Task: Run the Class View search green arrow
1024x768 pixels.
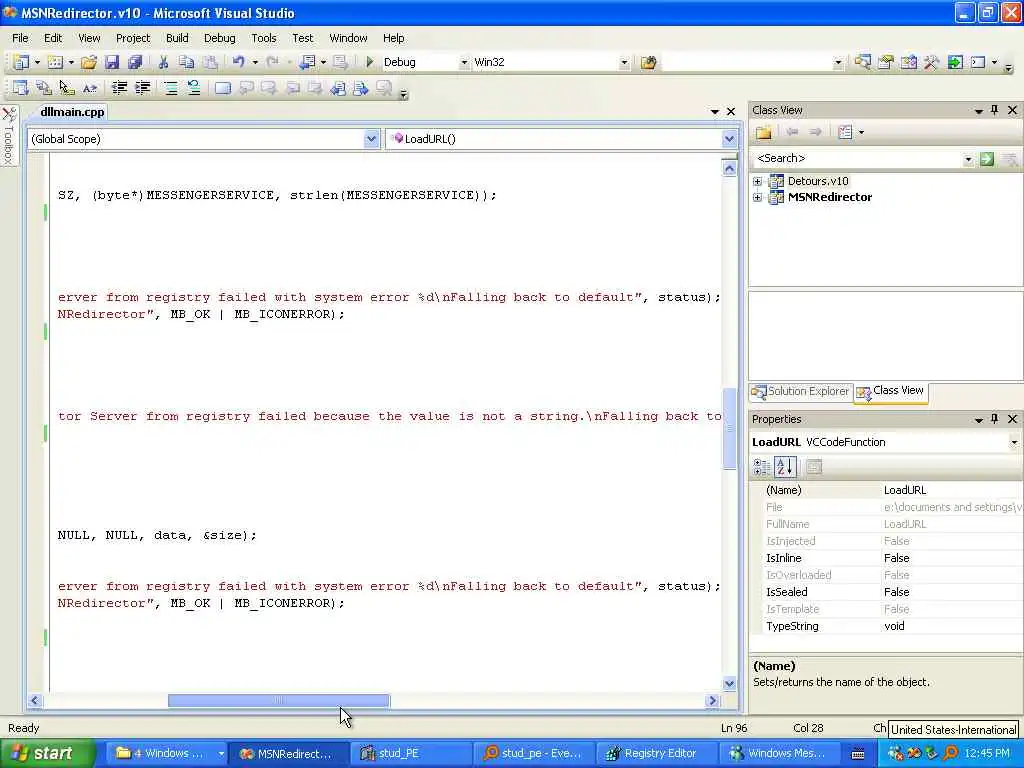Action: (987, 159)
